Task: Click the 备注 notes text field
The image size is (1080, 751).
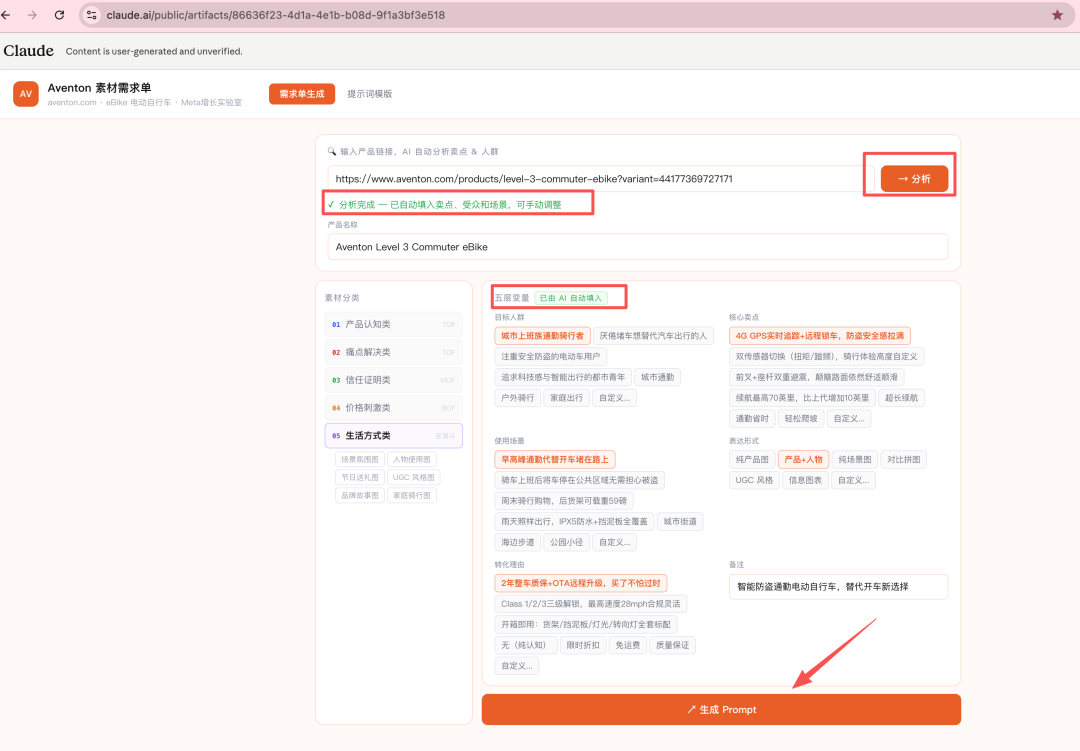Action: (838, 587)
